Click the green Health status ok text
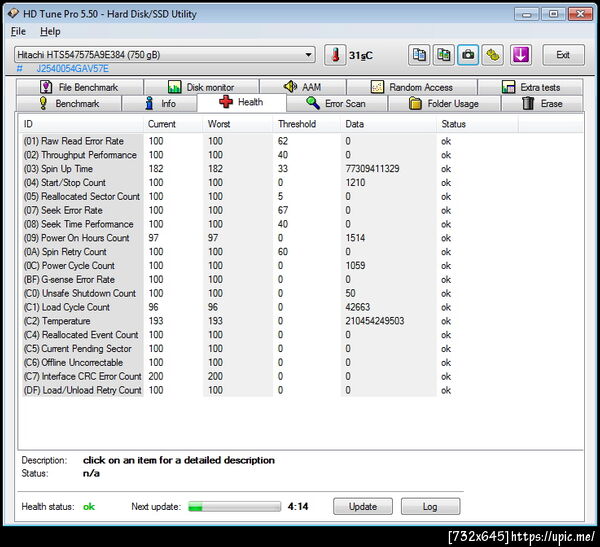This screenshot has width=600, height=547. pos(89,506)
